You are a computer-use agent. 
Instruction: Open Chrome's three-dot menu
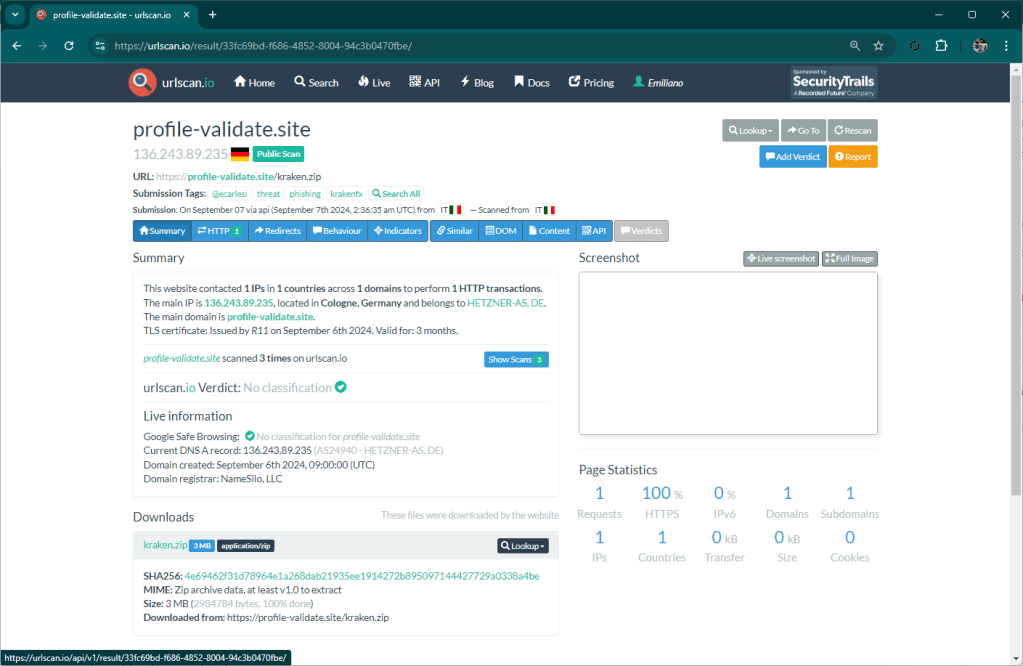click(1005, 46)
